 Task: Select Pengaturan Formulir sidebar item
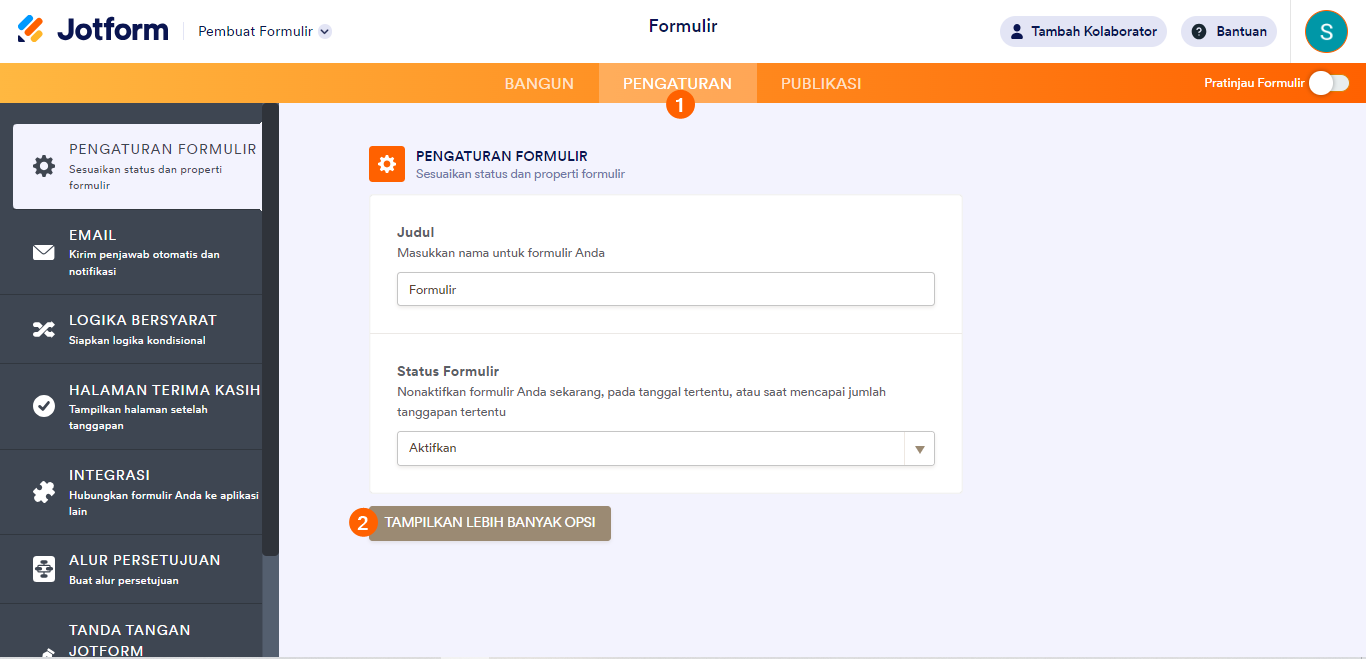click(137, 166)
